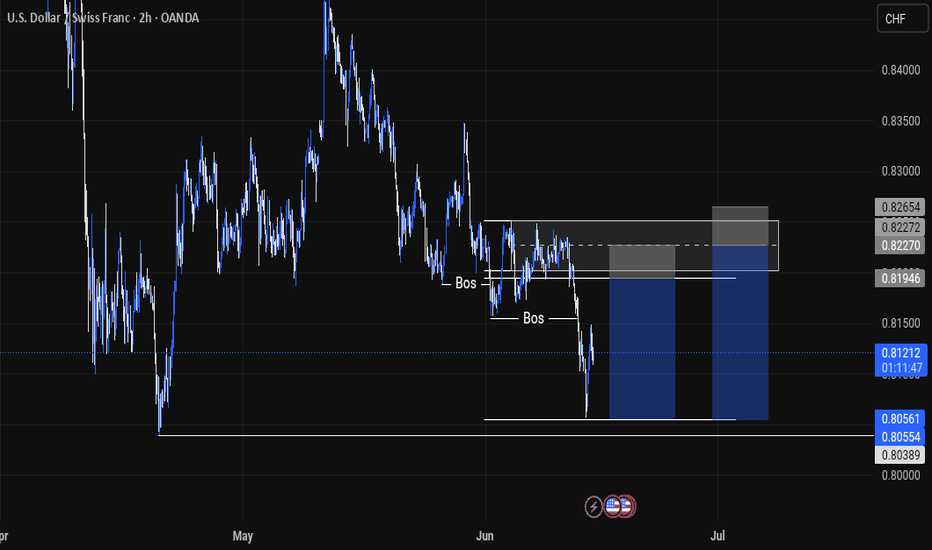This screenshot has width=932, height=550.
Task: Select the 0.82272 price label
Action: [900, 227]
